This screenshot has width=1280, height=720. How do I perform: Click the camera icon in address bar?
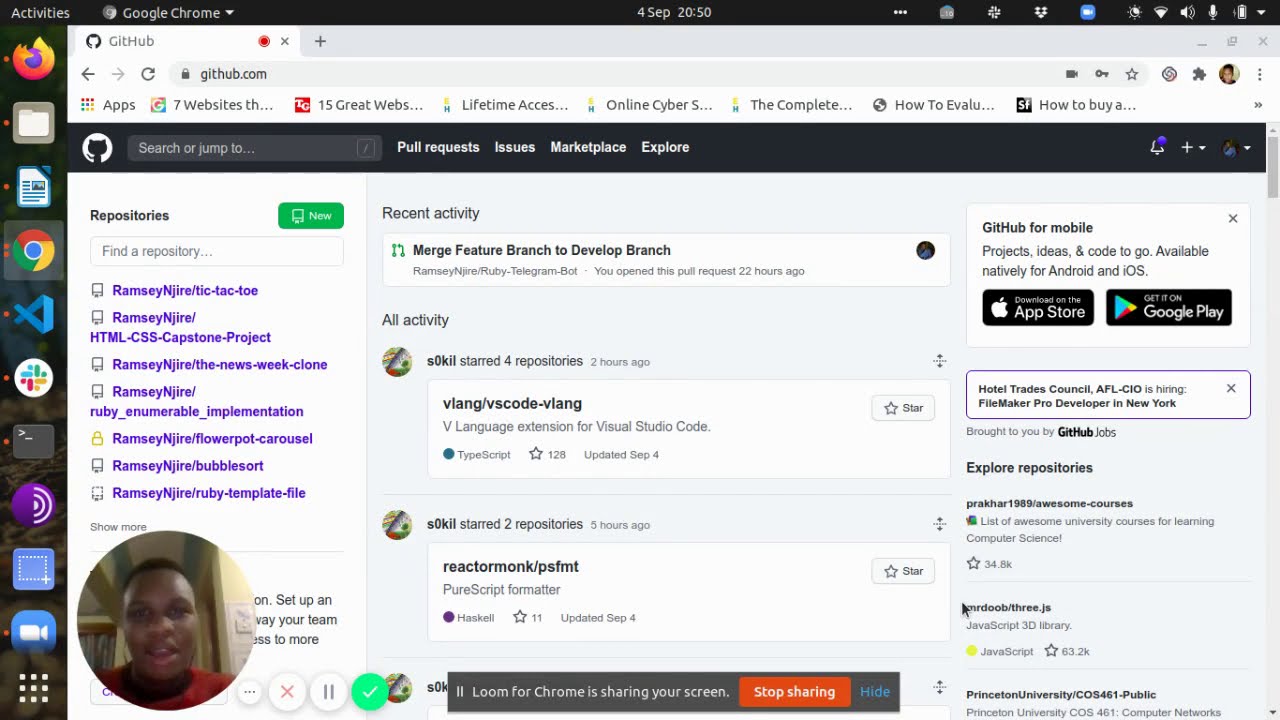click(x=1072, y=74)
